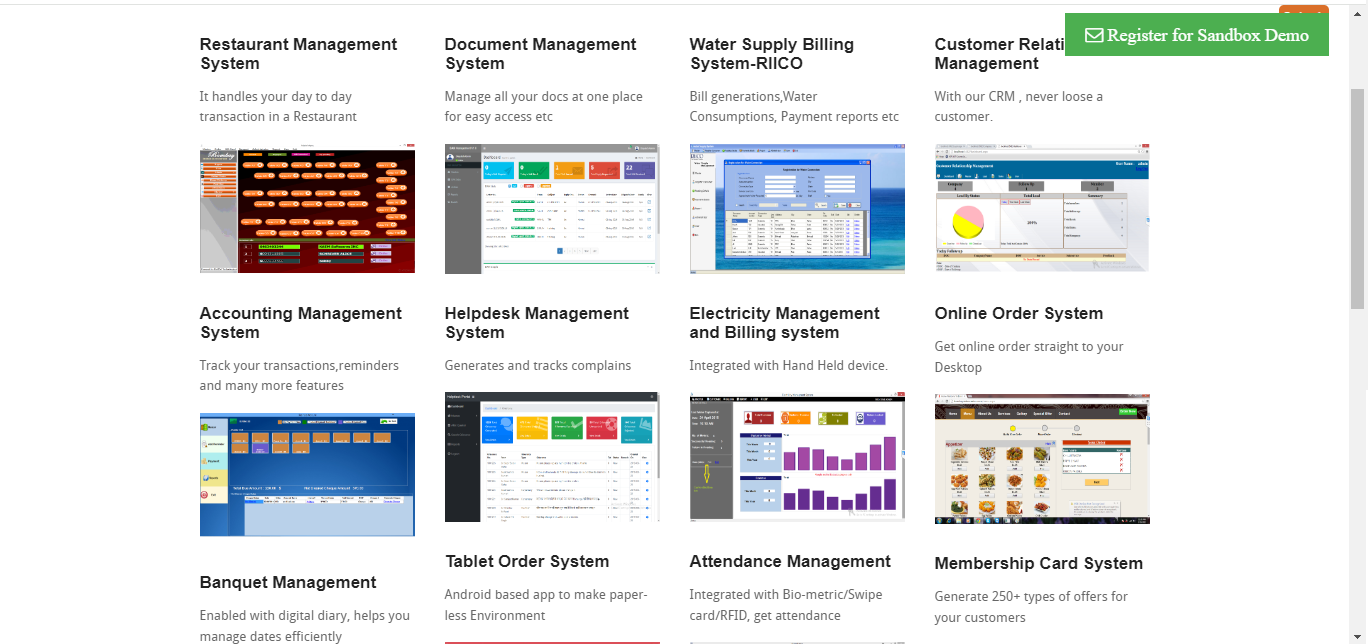Click Online Order System heading
The image size is (1368, 644).
tap(1019, 313)
